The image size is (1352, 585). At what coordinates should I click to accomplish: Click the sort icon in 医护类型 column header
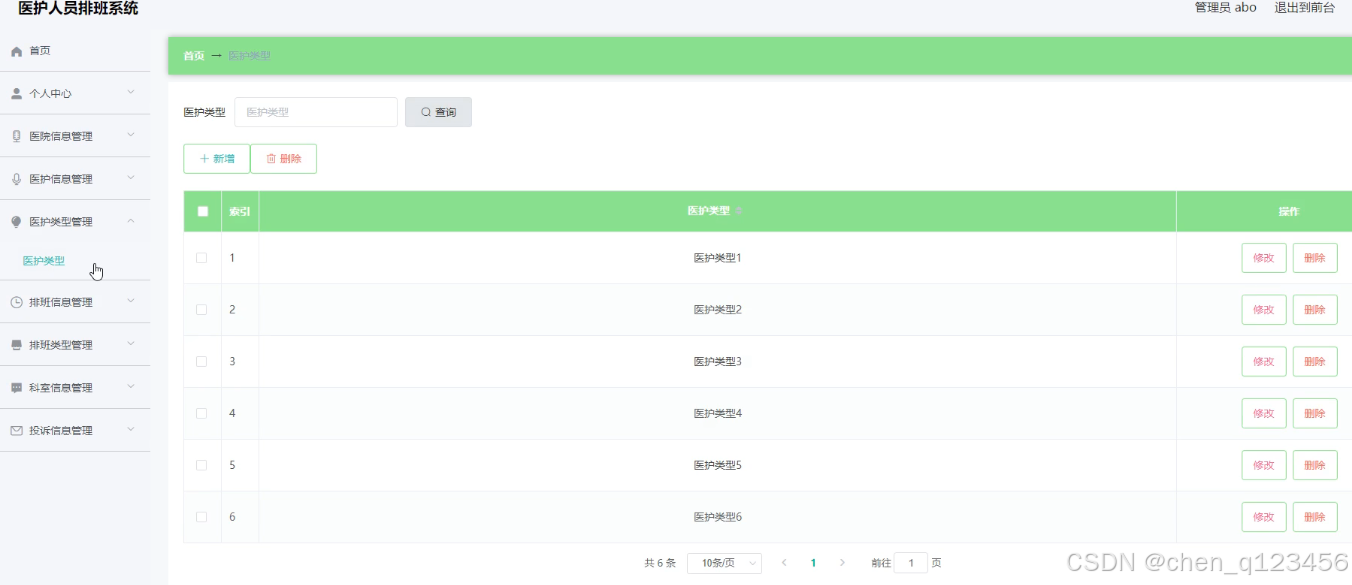pos(739,211)
